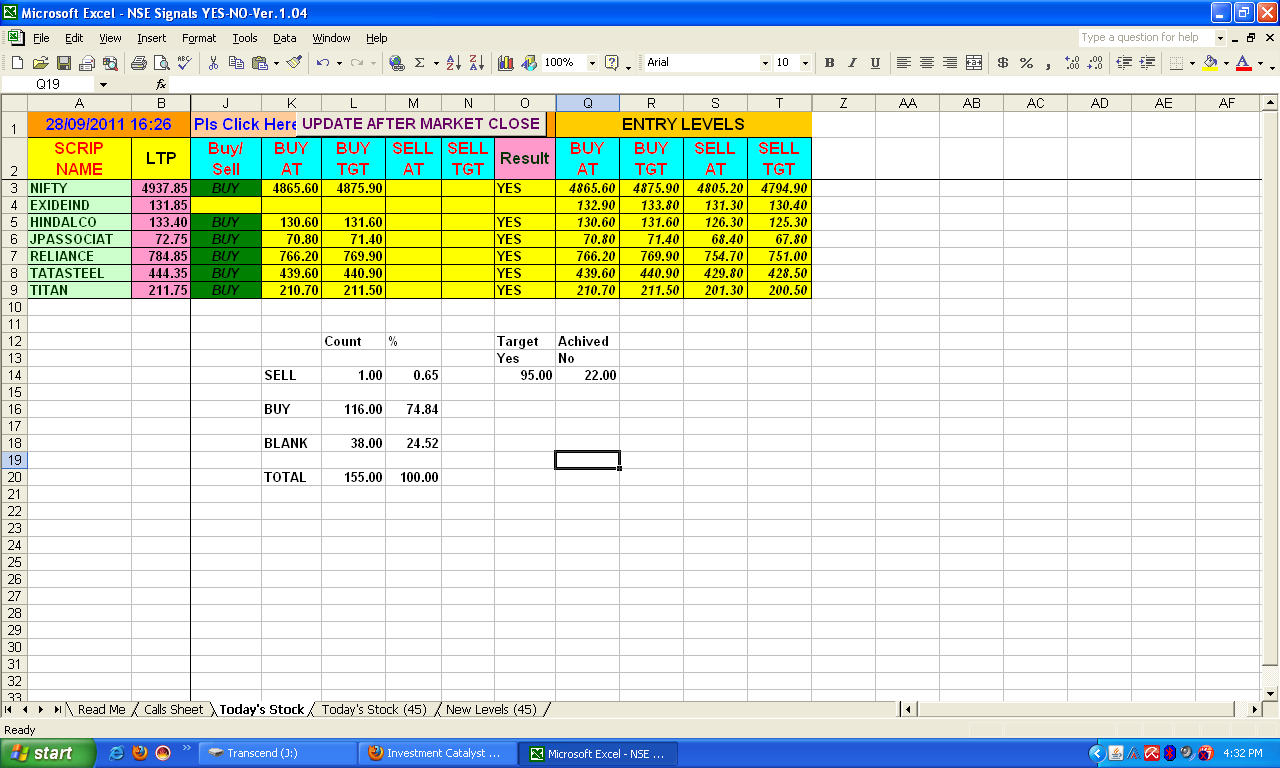Open the borders style dropdown arrow
The image size is (1280, 768).
point(1192,63)
